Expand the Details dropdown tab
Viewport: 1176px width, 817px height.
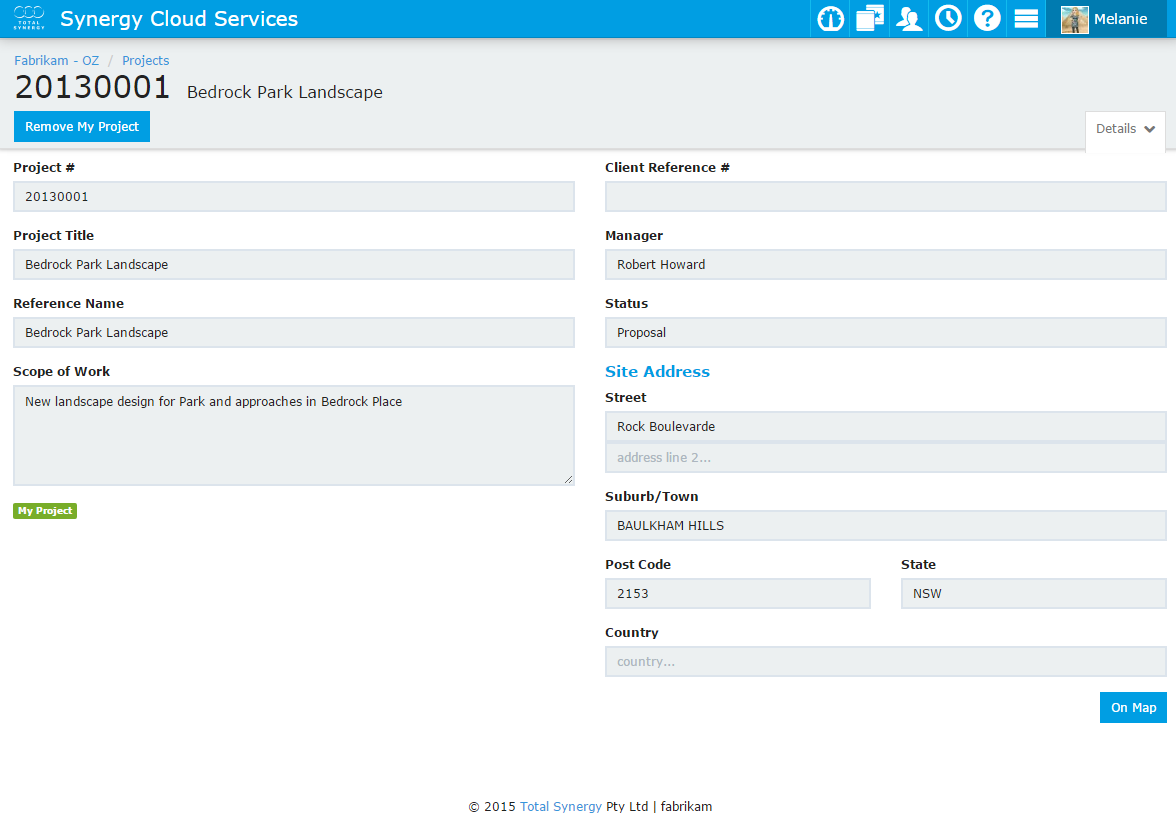click(x=1125, y=129)
